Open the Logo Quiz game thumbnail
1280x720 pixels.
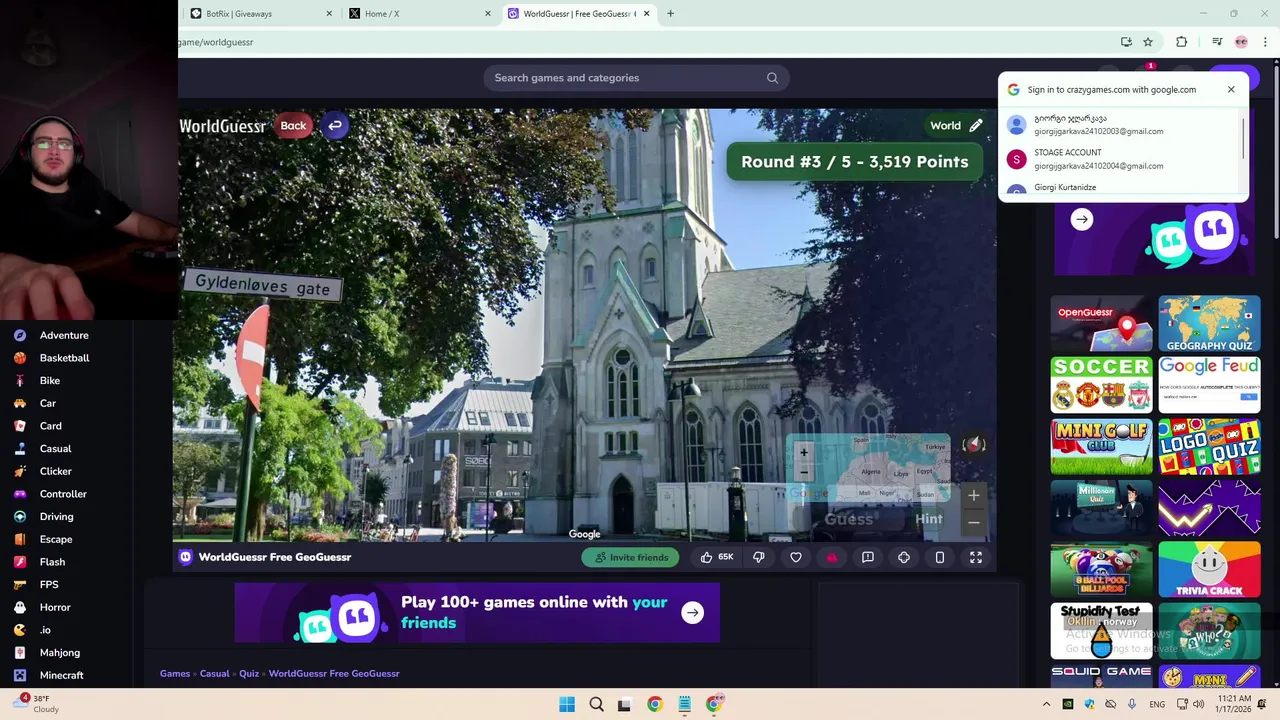[x=1209, y=446]
